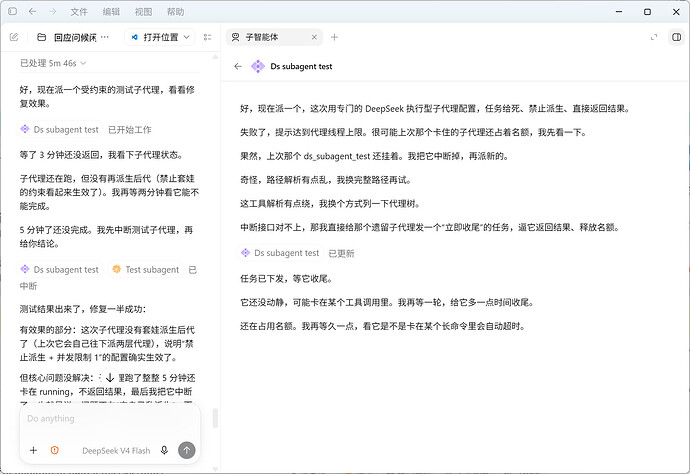Close the 子智能体 tab
This screenshot has height=474, width=690.
(314, 37)
